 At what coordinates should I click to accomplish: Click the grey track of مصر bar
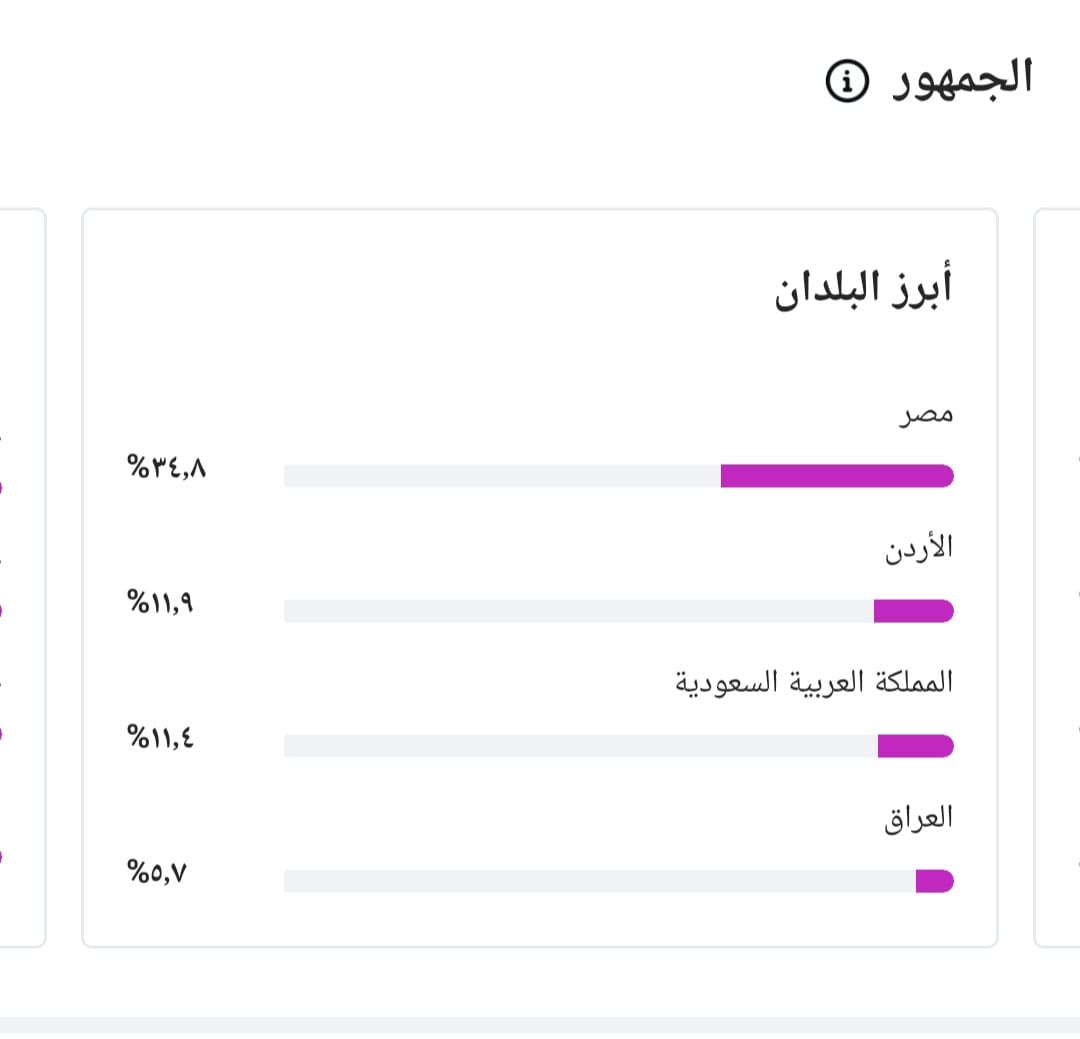pyautogui.click(x=502, y=476)
